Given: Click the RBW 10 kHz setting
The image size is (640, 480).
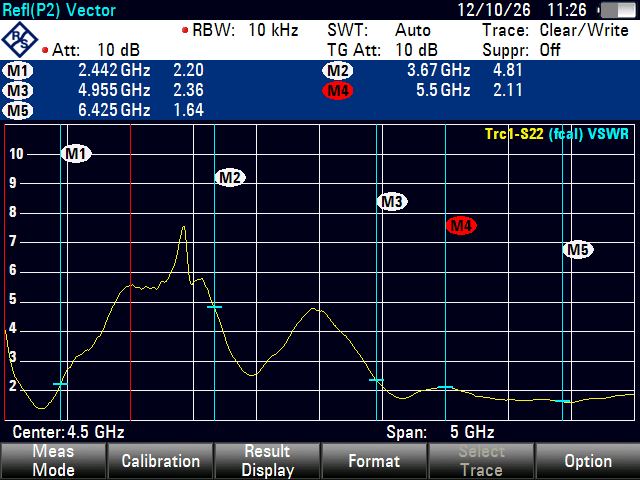Looking at the screenshot, I should [240, 30].
